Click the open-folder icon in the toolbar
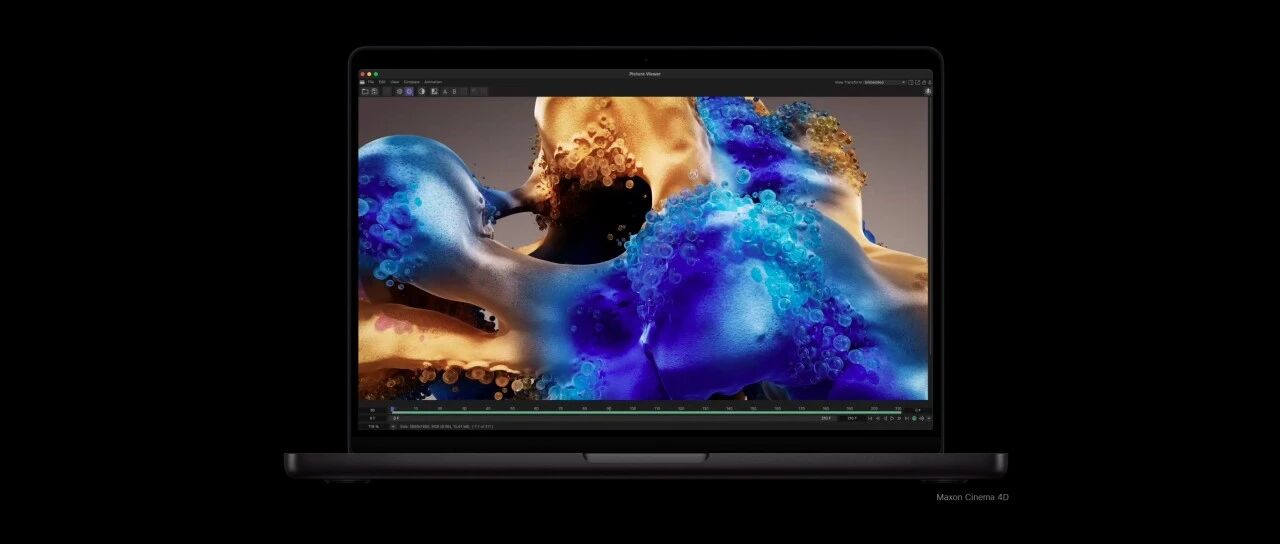The image size is (1280, 544). [365, 91]
